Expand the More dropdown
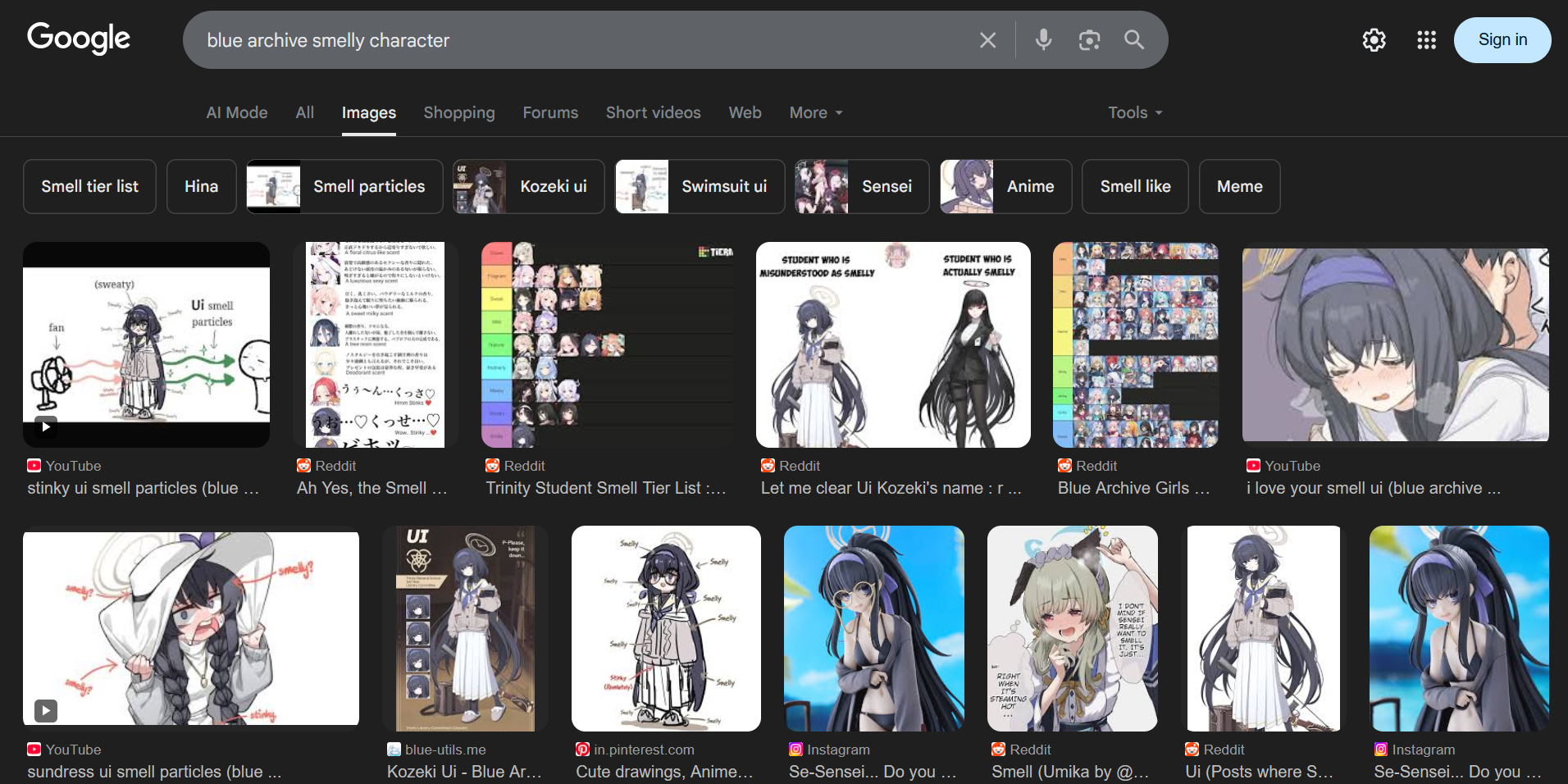The width and height of the screenshot is (1568, 784). pyautogui.click(x=816, y=112)
